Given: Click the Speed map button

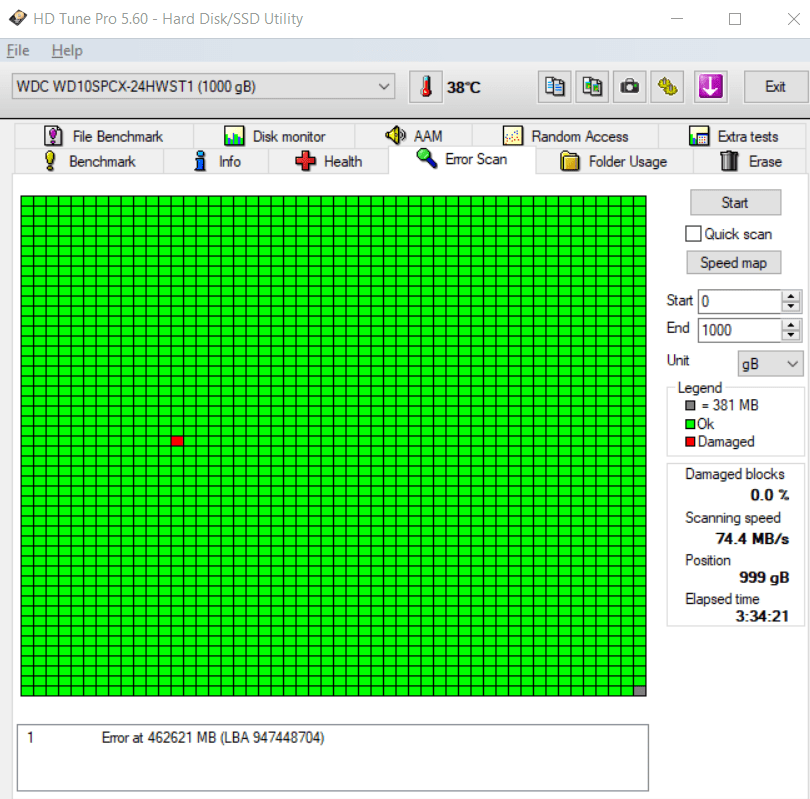Looking at the screenshot, I should (x=733, y=262).
